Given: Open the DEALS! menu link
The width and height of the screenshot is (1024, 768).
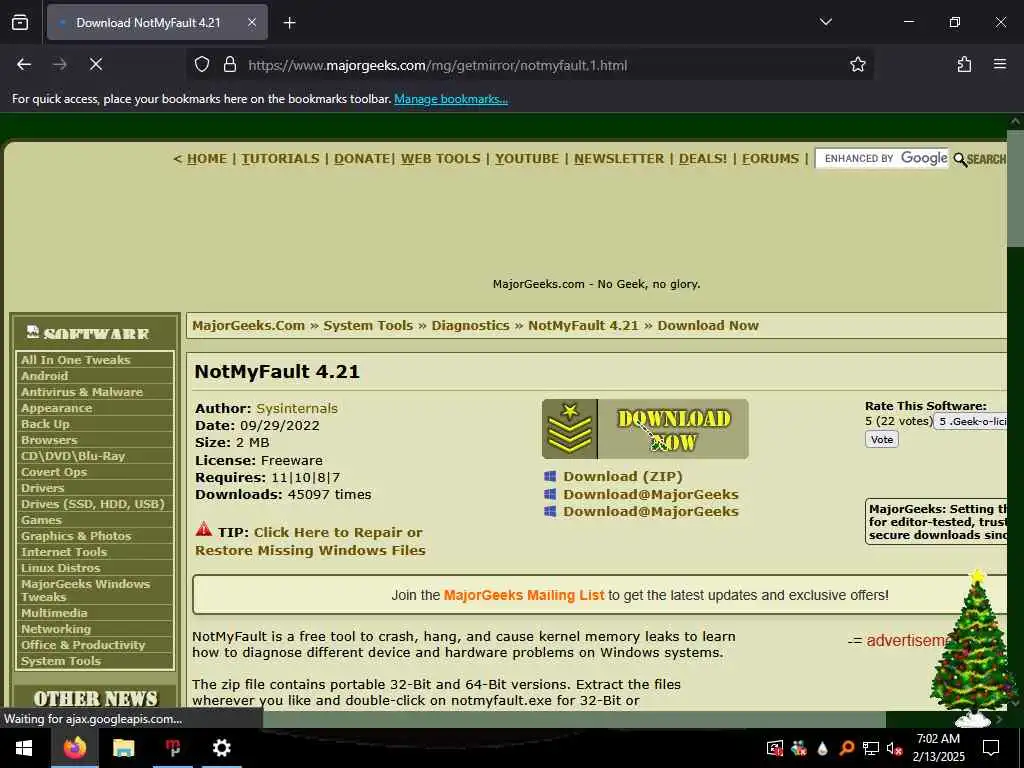Looking at the screenshot, I should tap(703, 159).
